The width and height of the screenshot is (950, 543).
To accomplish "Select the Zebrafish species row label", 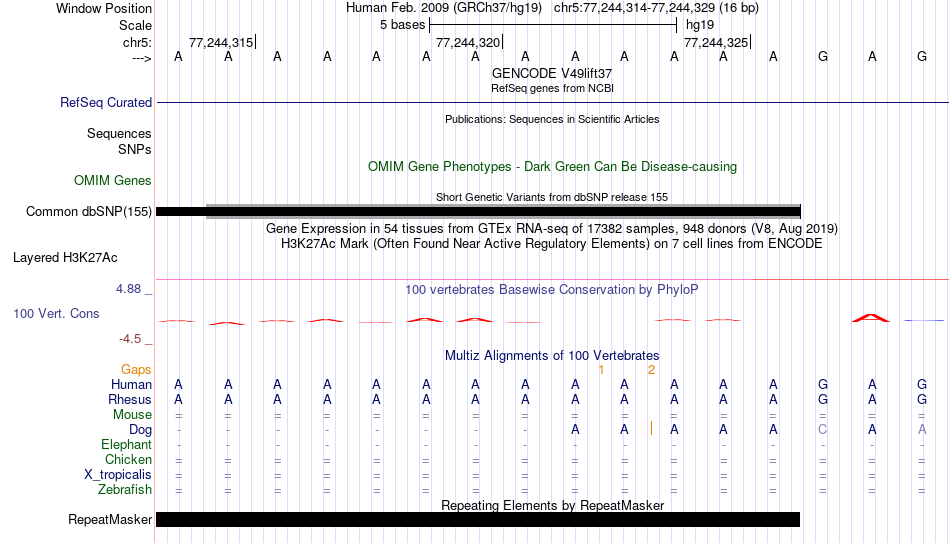I will (125, 490).
